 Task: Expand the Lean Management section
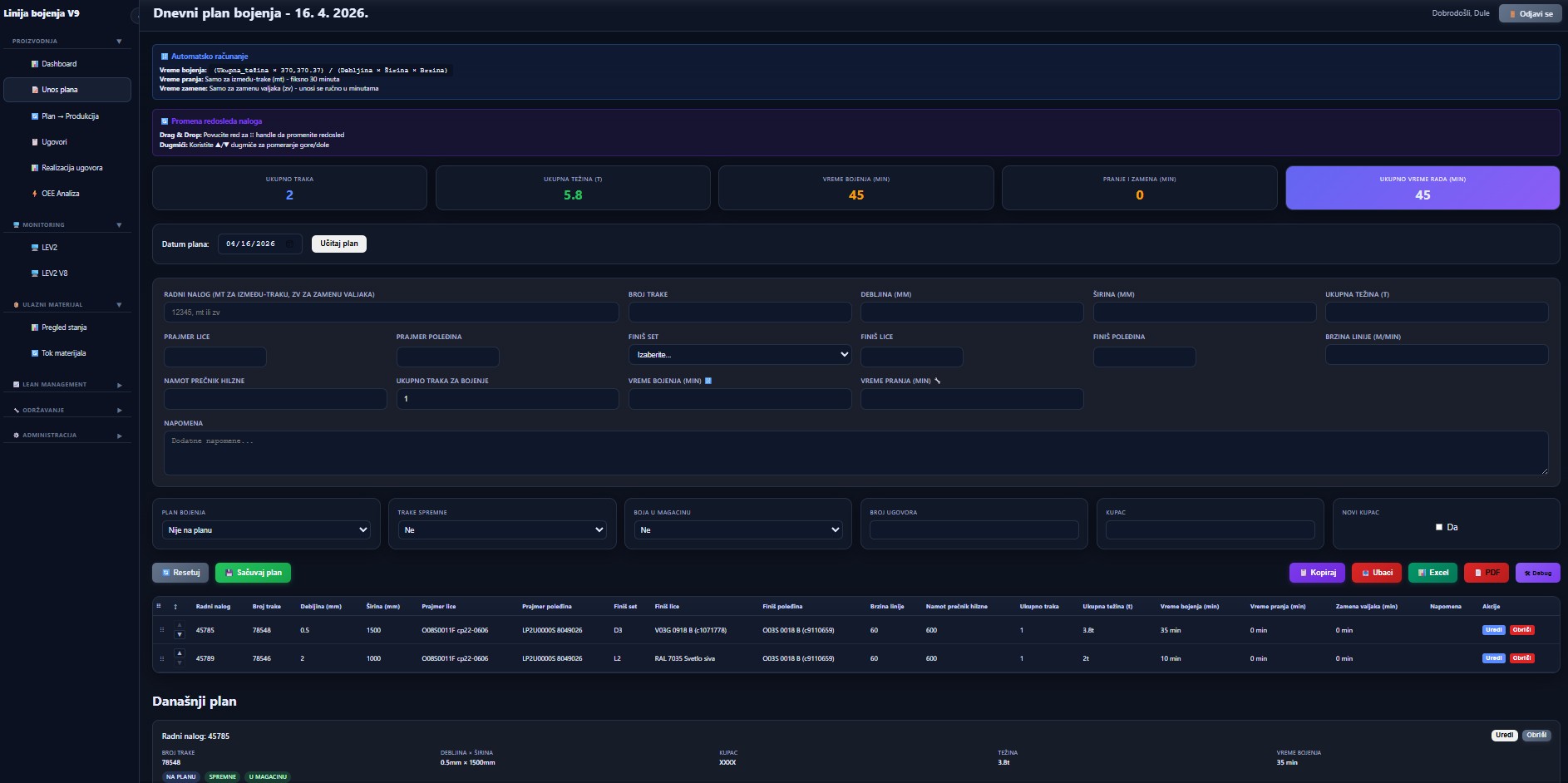tap(67, 385)
